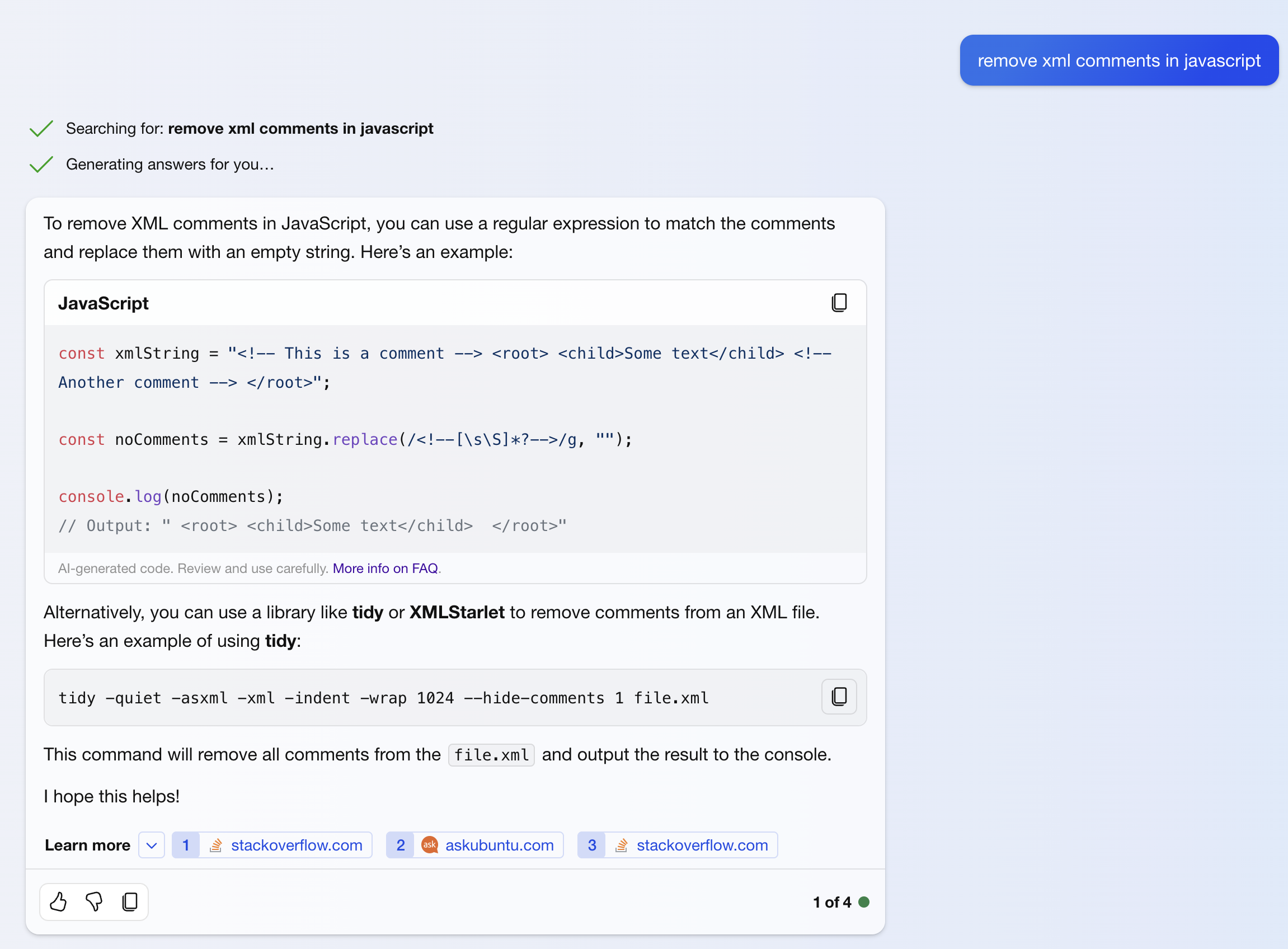Open the askubuntu.com source link
The width and height of the screenshot is (1288, 949).
pos(499,845)
